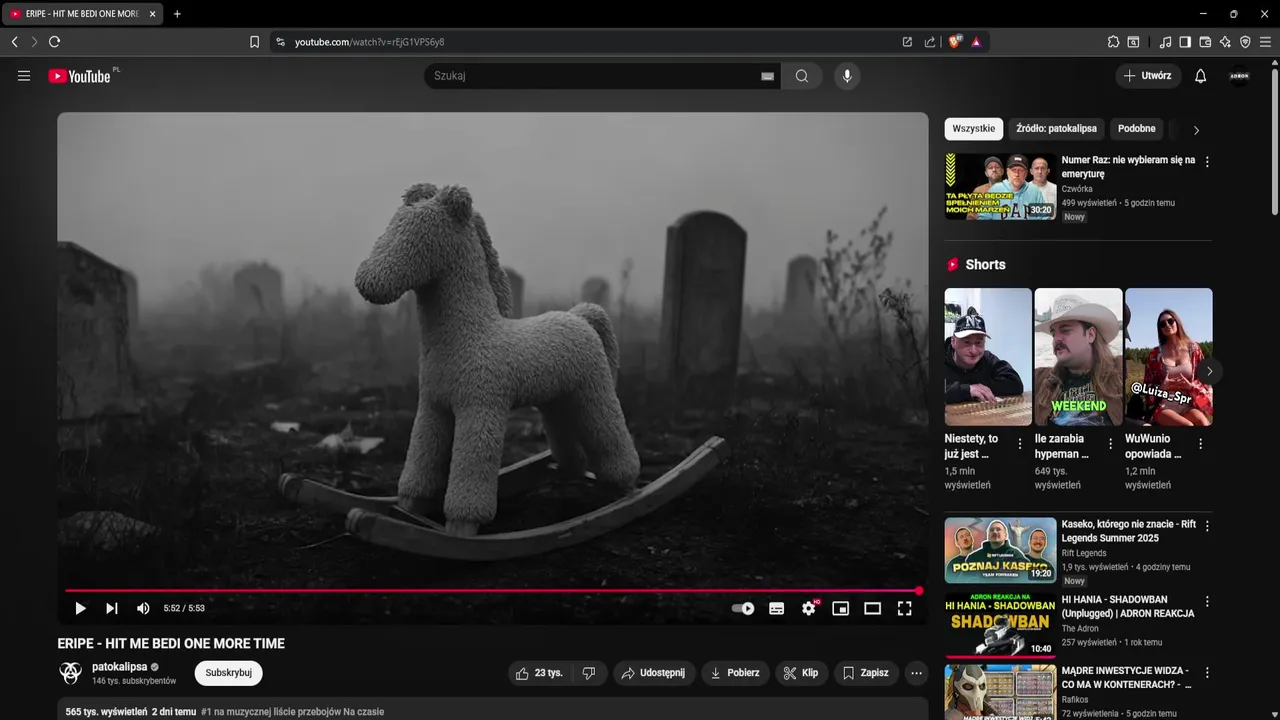The height and width of the screenshot is (720, 1280).
Task: Open a new browser tab
Action: 177,14
